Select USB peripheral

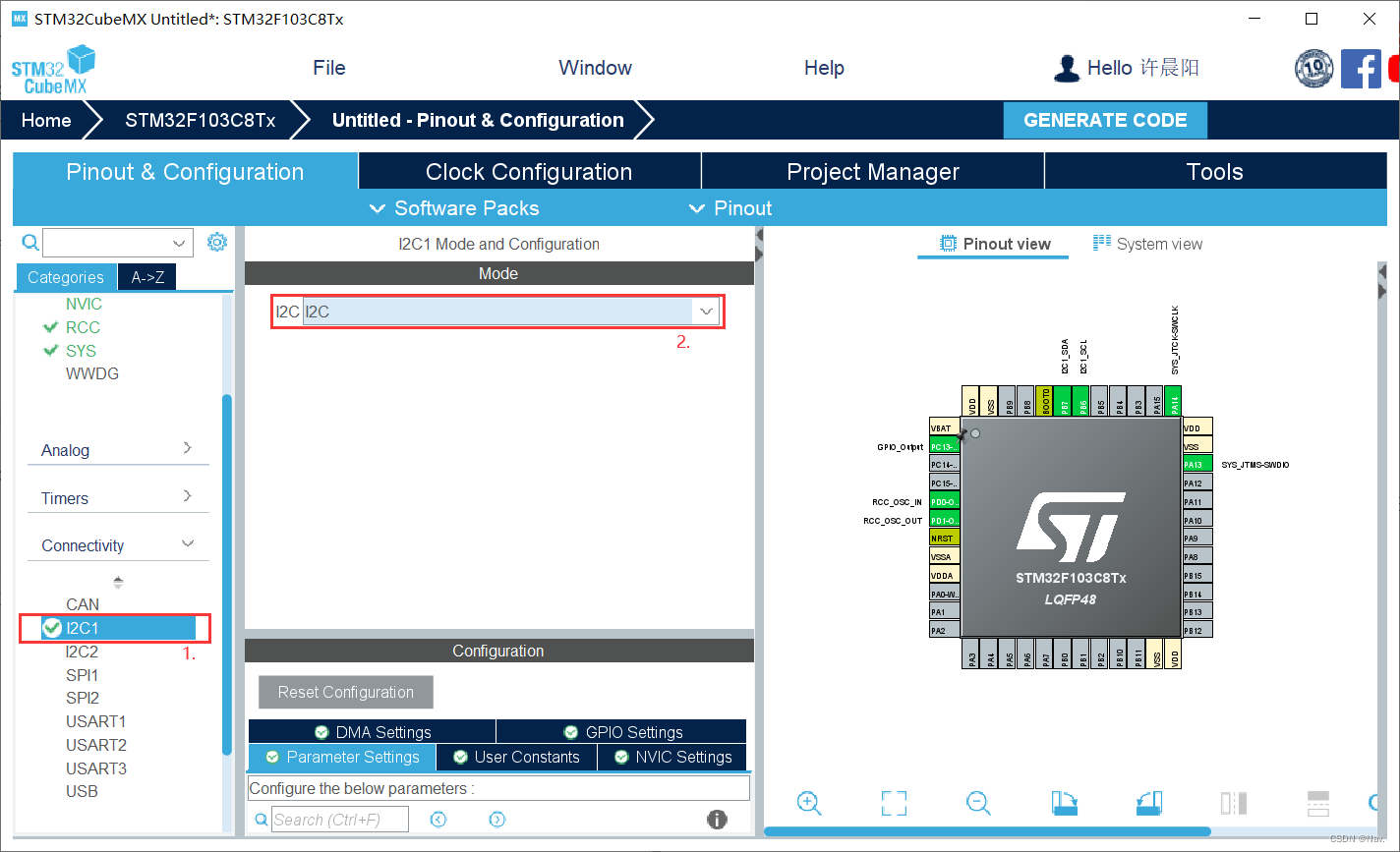(82, 791)
